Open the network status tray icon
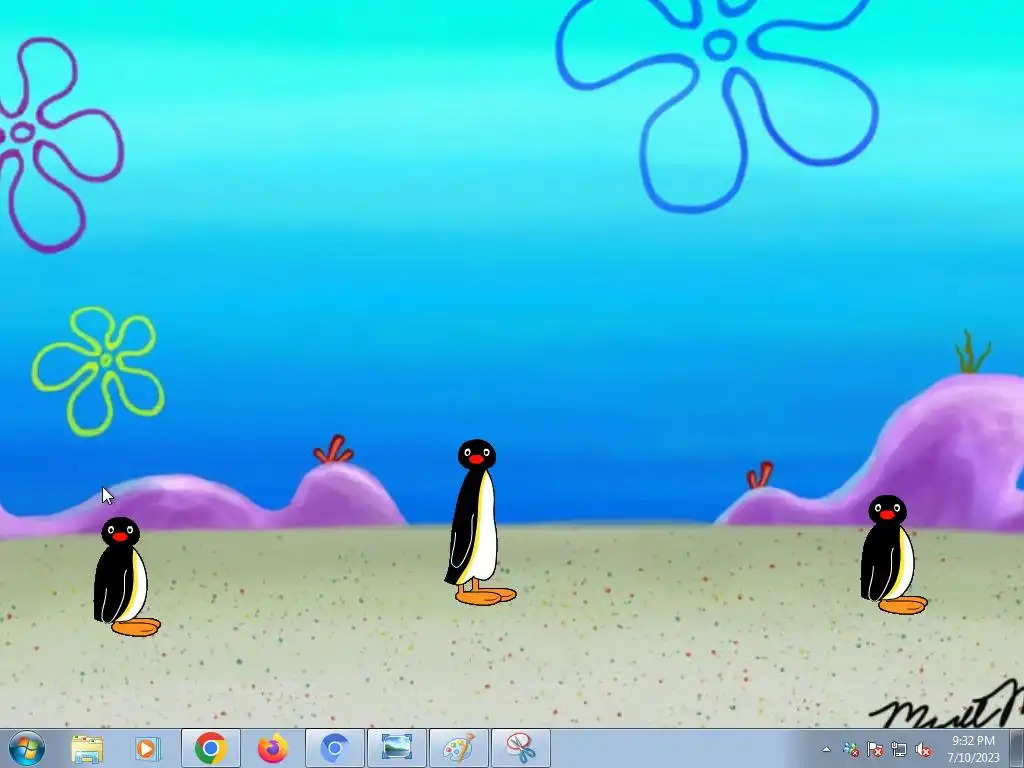Image resolution: width=1024 pixels, height=768 pixels. [x=899, y=749]
